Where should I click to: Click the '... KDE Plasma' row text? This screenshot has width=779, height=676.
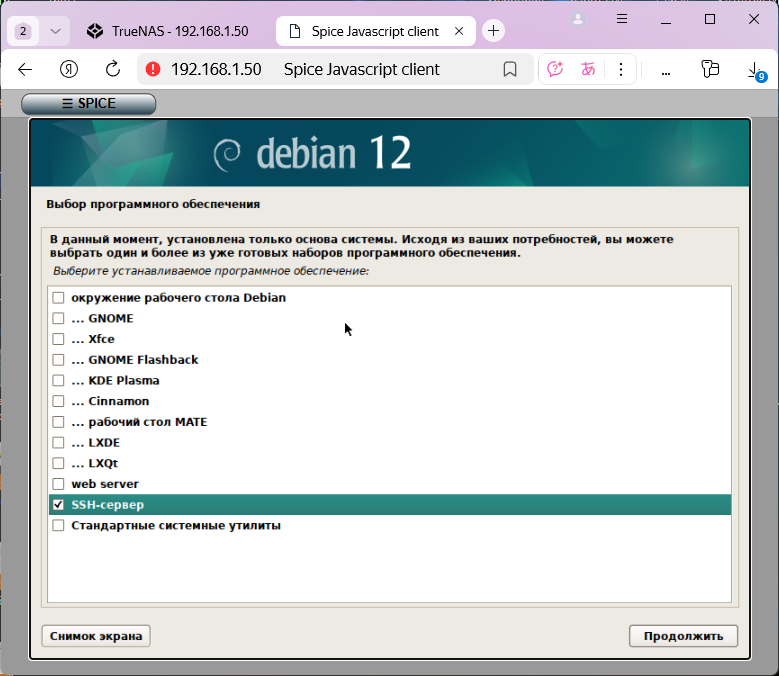(115, 380)
